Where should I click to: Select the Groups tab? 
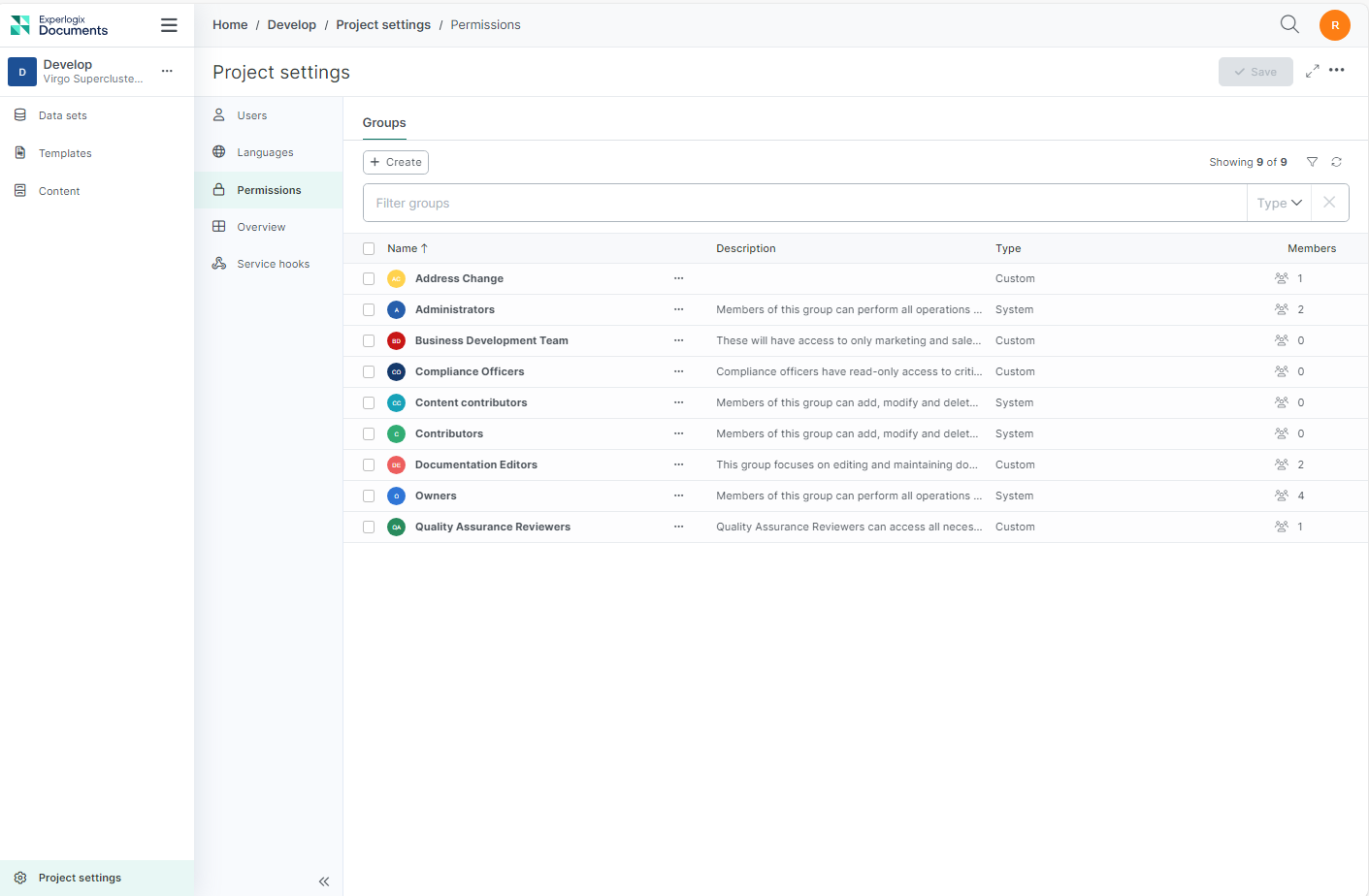click(x=384, y=122)
